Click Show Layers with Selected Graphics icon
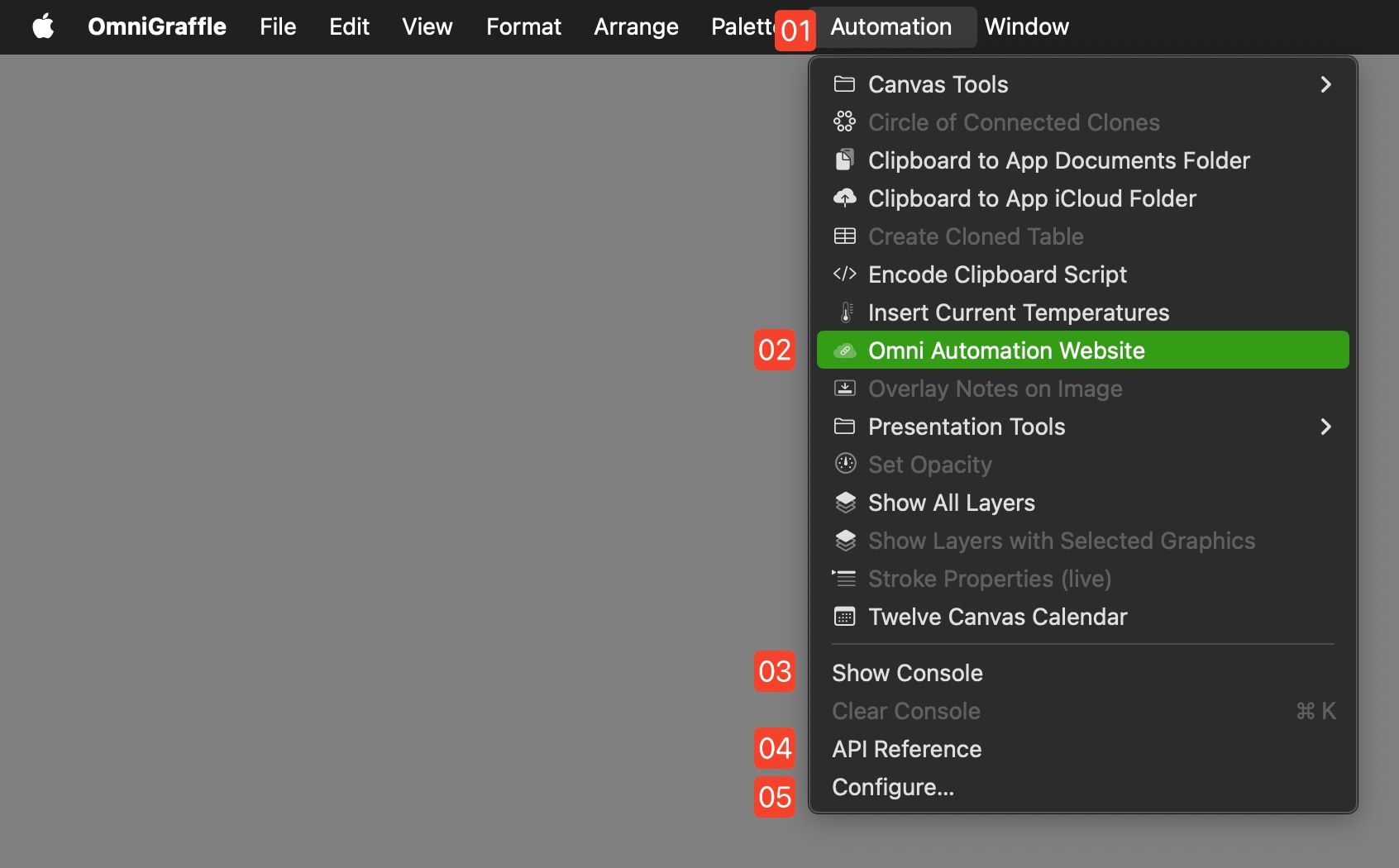Image resolution: width=1399 pixels, height=868 pixels. 845,541
